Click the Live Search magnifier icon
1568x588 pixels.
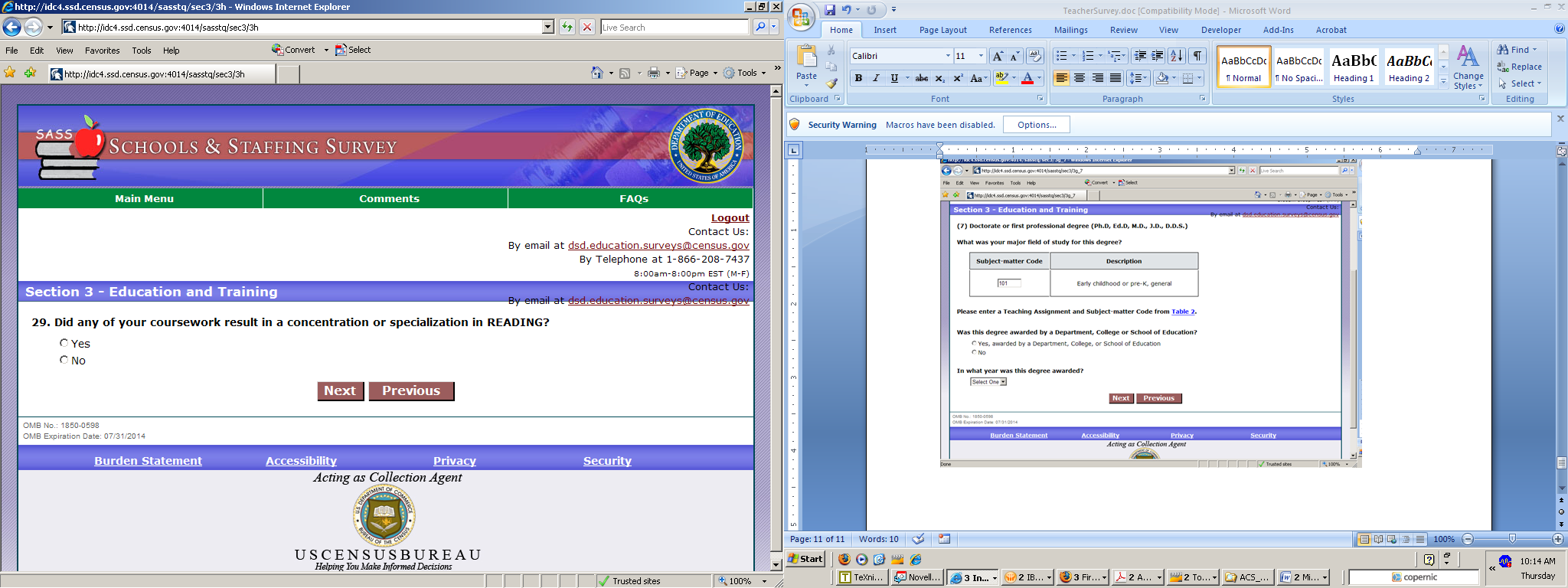(760, 28)
